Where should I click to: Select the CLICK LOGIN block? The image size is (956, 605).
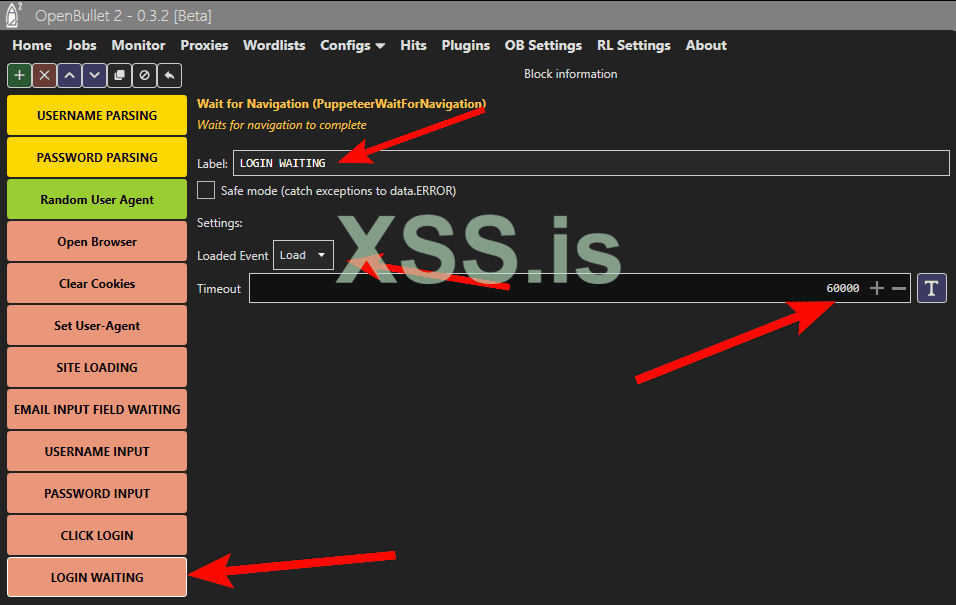pyautogui.click(x=97, y=535)
